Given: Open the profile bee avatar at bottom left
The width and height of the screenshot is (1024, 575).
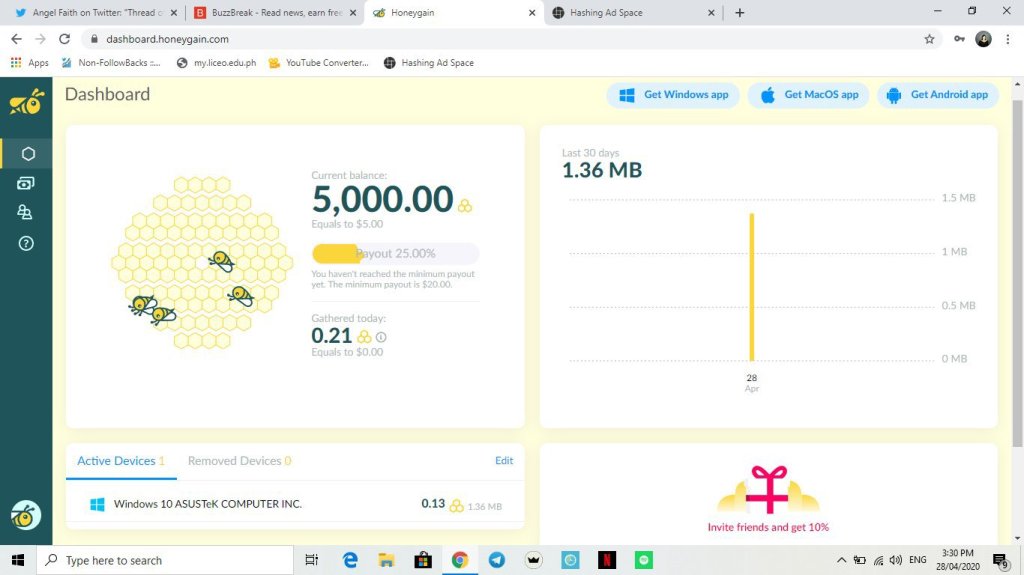Looking at the screenshot, I should tap(26, 515).
